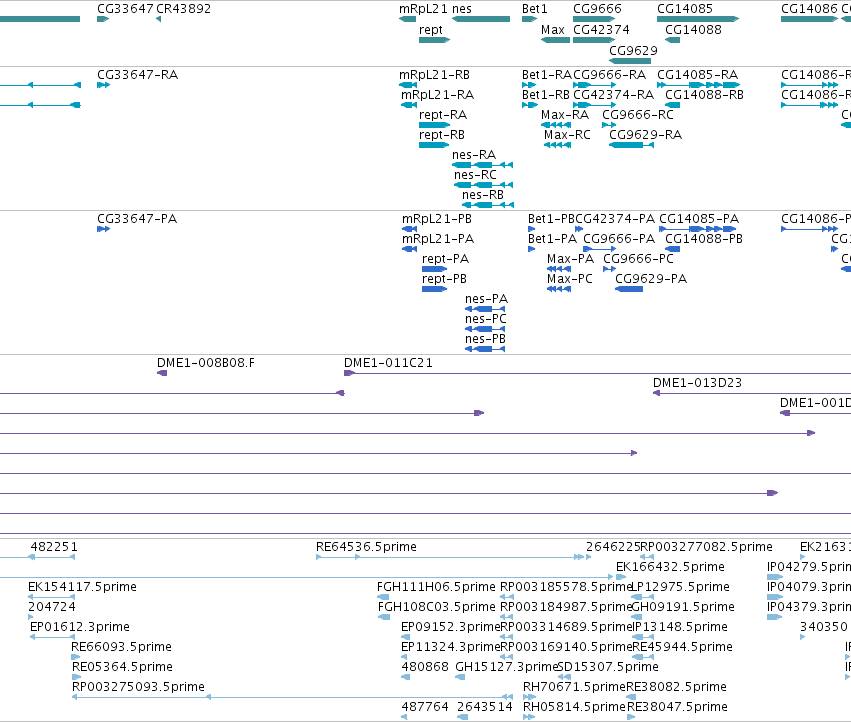Select protein nes-PB
The height and width of the screenshot is (722, 851).
click(485, 350)
